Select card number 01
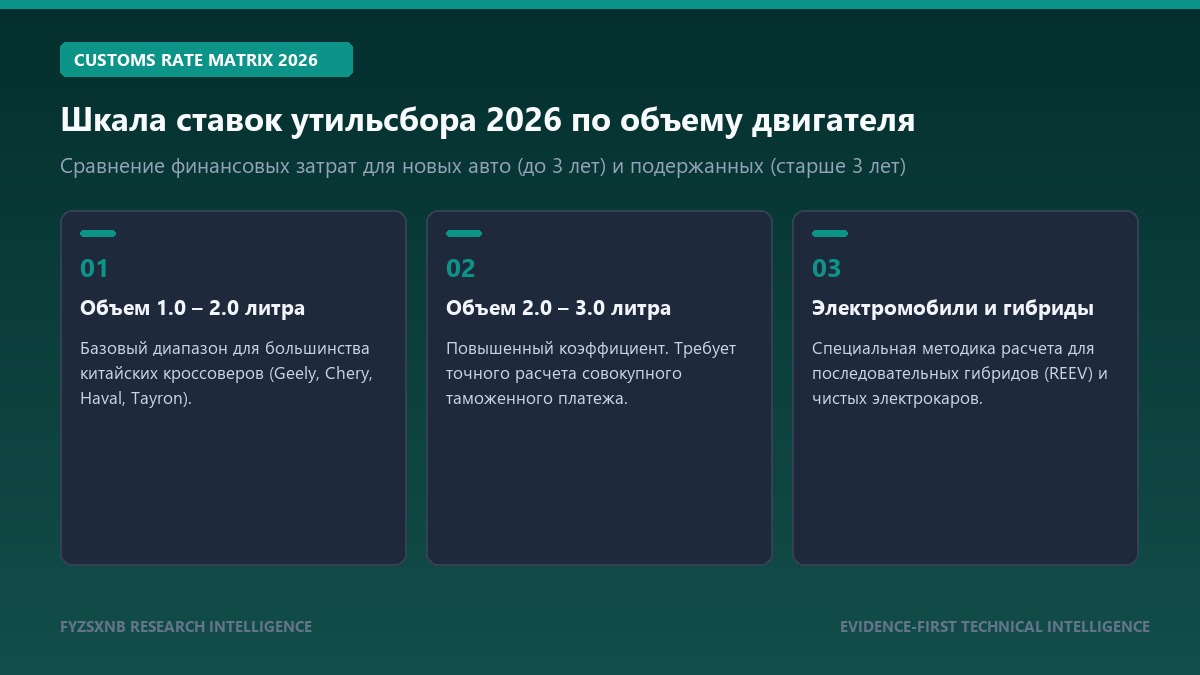The width and height of the screenshot is (1200, 675). pyautogui.click(x=94, y=268)
